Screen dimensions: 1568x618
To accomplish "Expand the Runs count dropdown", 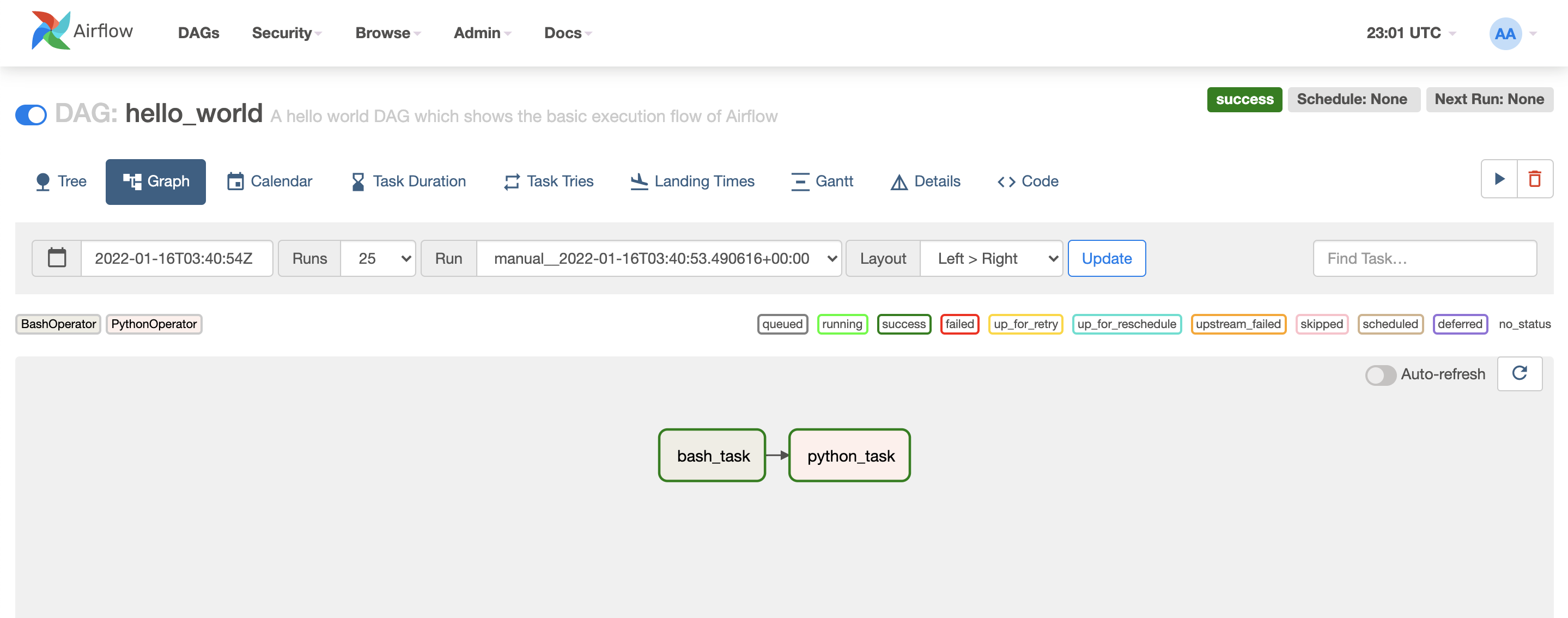I will [x=378, y=258].
